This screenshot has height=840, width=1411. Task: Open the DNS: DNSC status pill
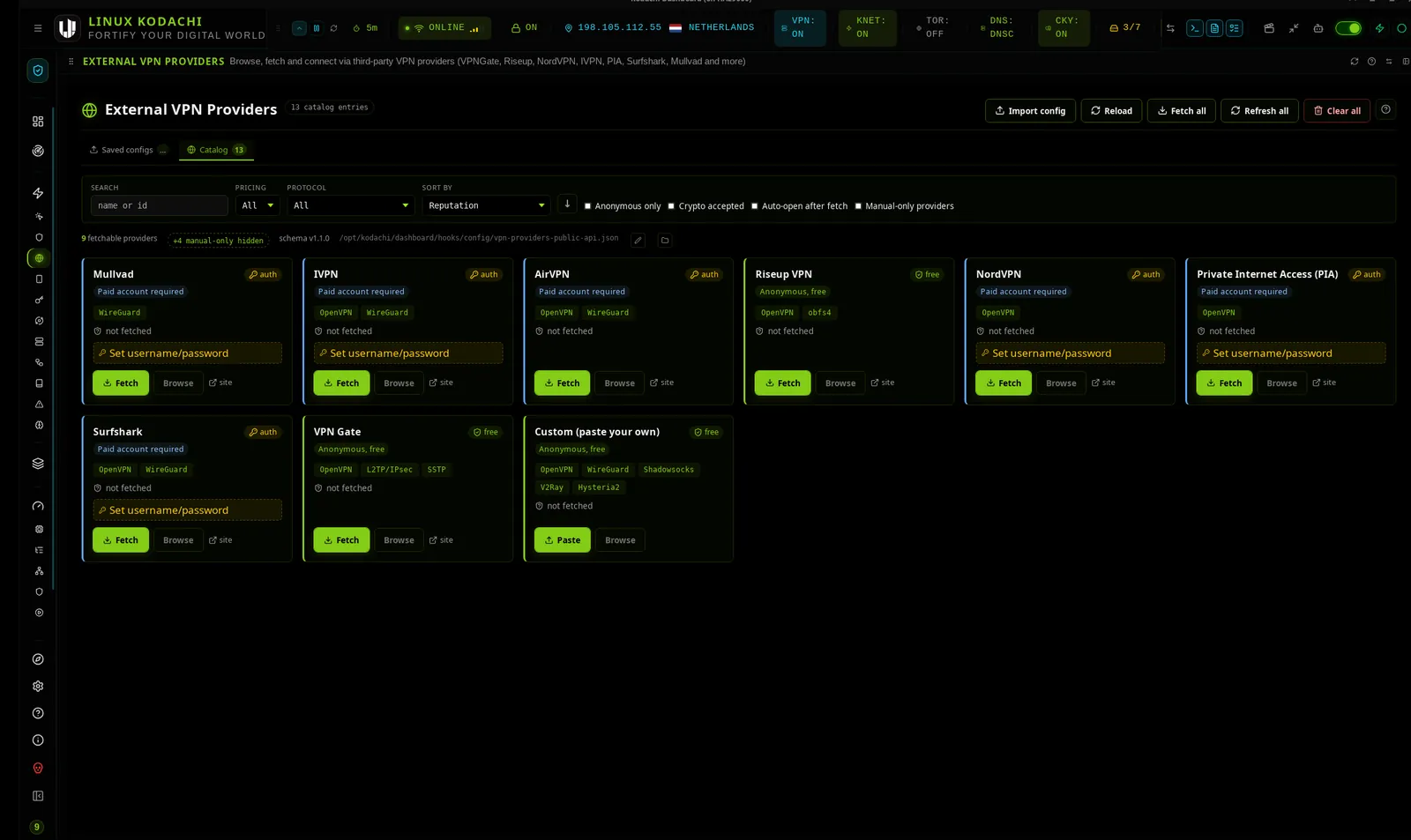click(x=998, y=28)
